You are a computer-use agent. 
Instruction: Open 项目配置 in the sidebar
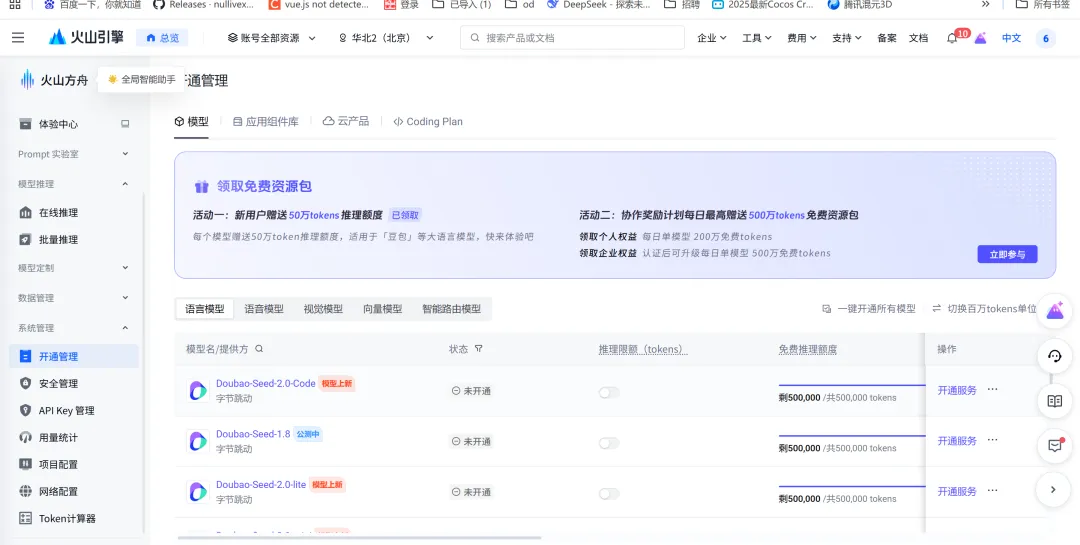(x=58, y=464)
